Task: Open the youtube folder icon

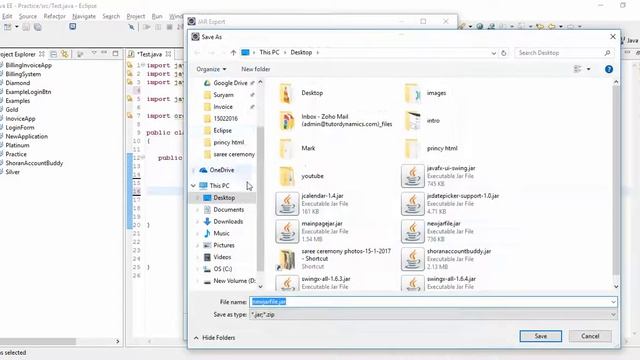Action: tap(287, 176)
